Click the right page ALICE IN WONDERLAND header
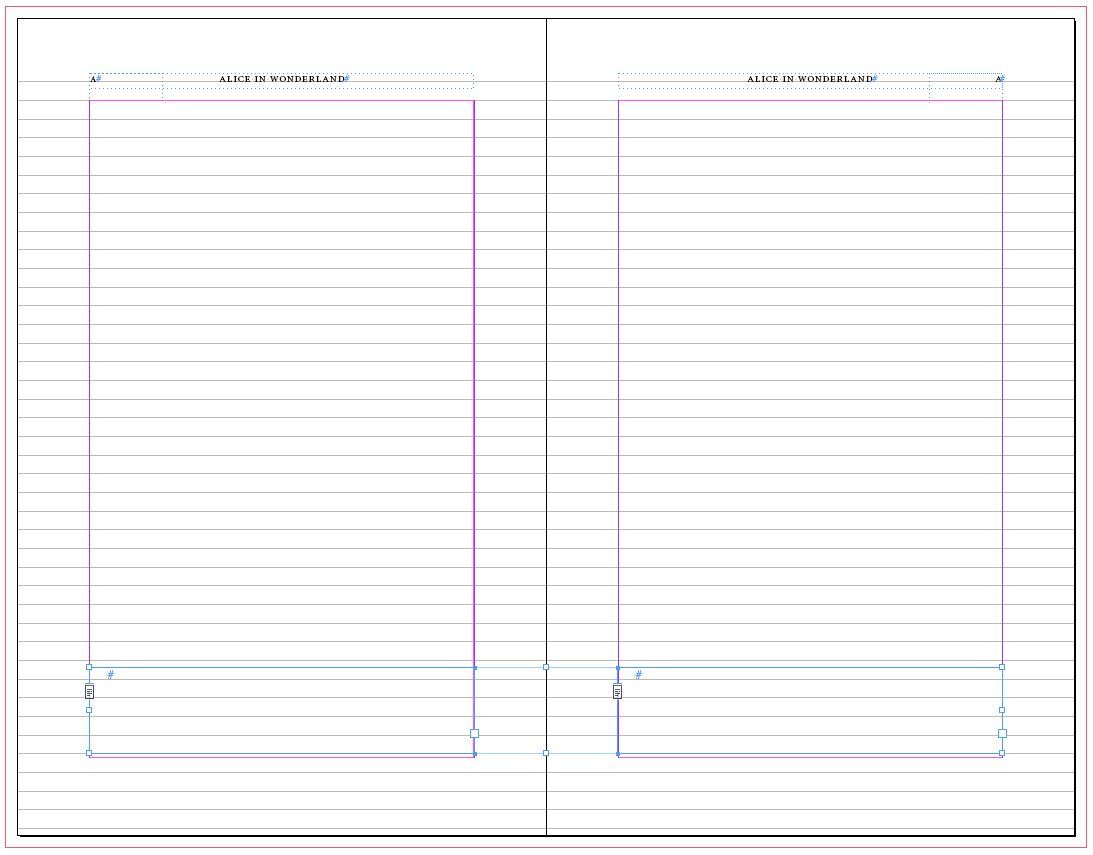Viewport: 1093px width, 855px height. 810,79
